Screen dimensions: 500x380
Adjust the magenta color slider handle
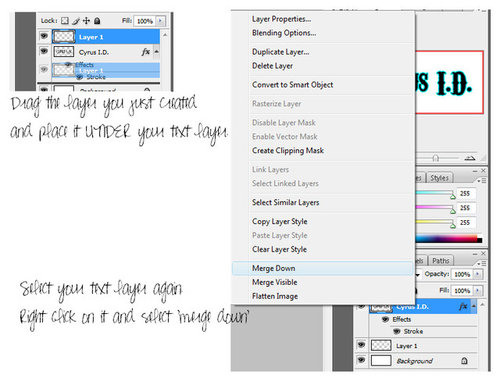click(x=453, y=211)
